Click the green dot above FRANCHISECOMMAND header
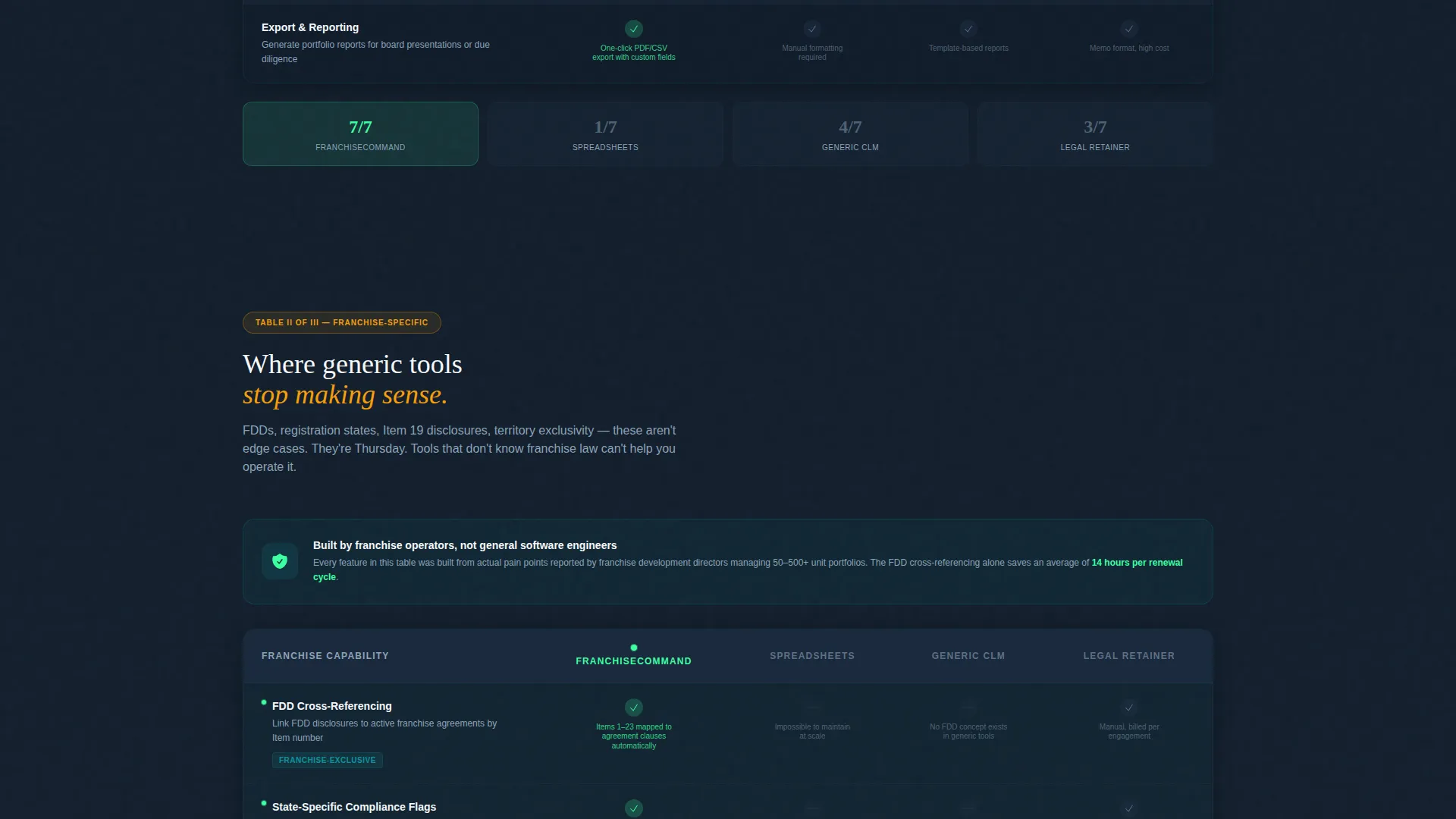 634,648
